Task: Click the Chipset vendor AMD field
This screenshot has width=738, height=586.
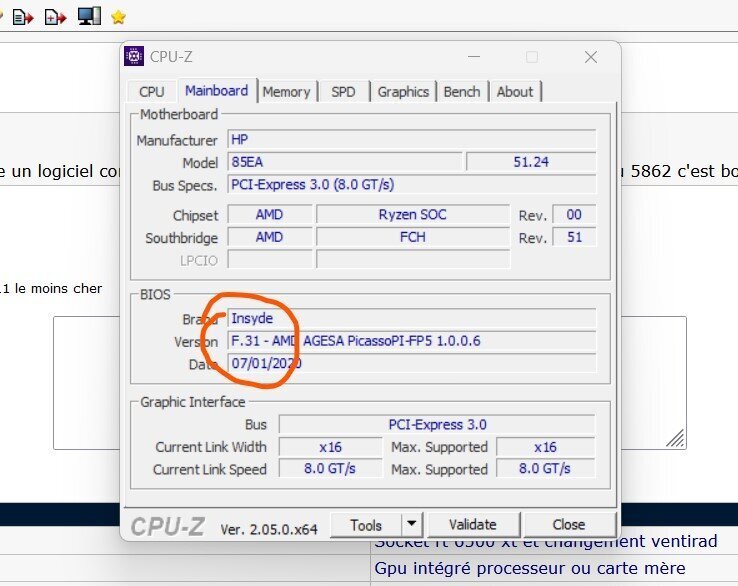Action: [x=270, y=215]
